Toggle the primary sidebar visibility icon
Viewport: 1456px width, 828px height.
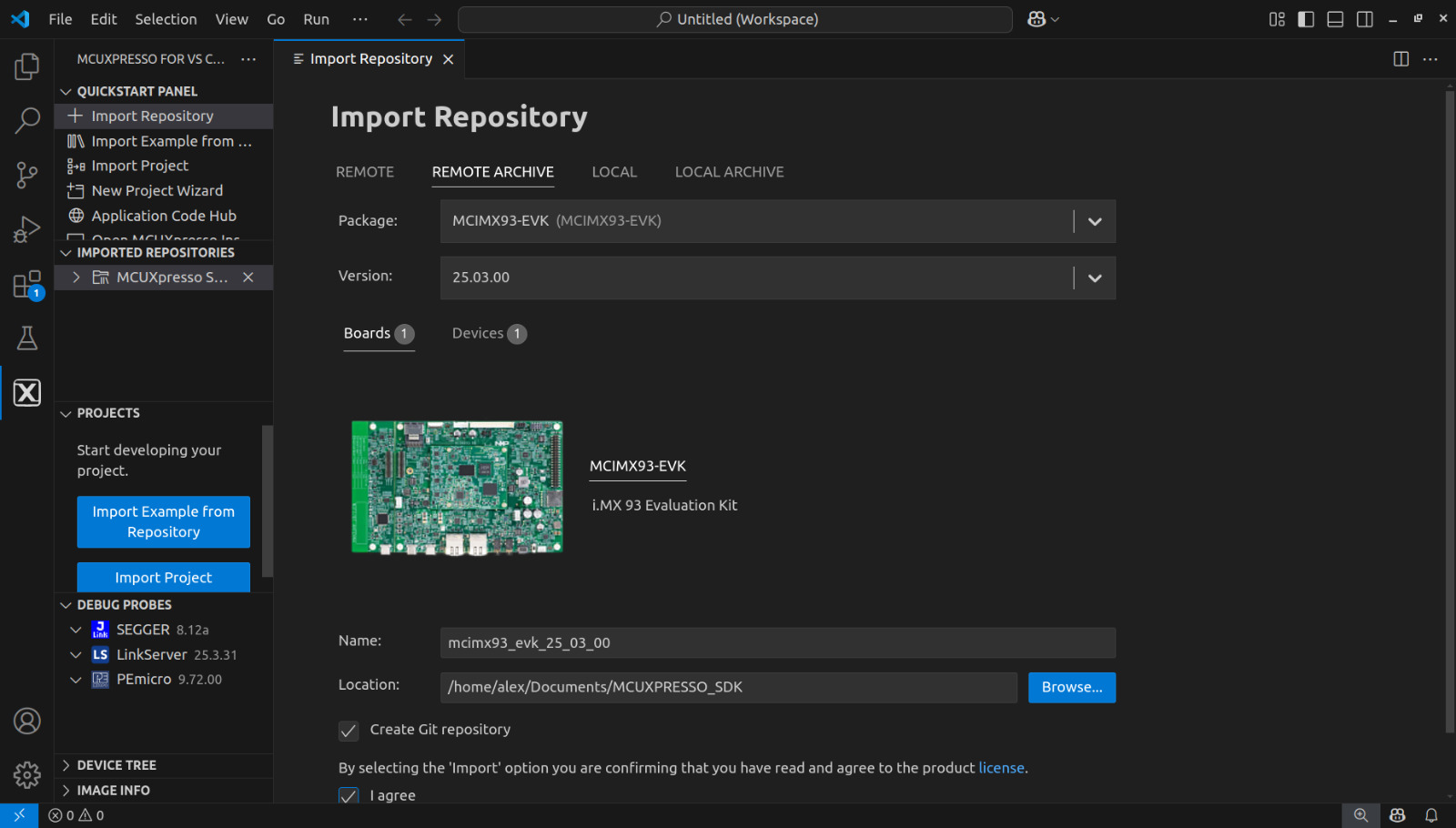[1307, 18]
